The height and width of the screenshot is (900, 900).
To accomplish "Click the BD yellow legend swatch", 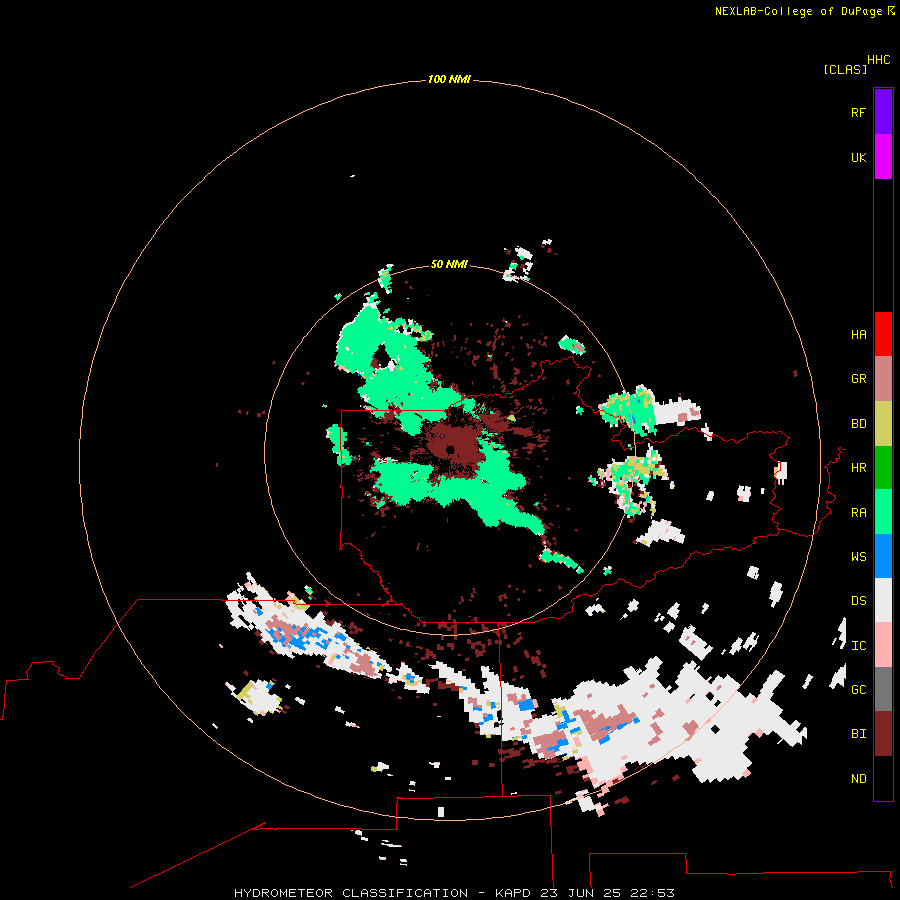I will (883, 424).
